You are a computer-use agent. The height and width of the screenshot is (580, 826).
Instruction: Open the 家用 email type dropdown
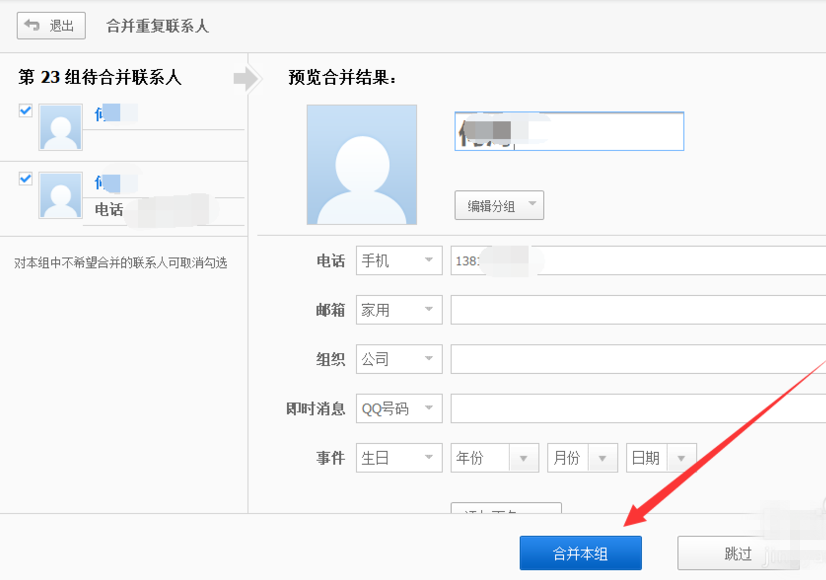pos(398,309)
